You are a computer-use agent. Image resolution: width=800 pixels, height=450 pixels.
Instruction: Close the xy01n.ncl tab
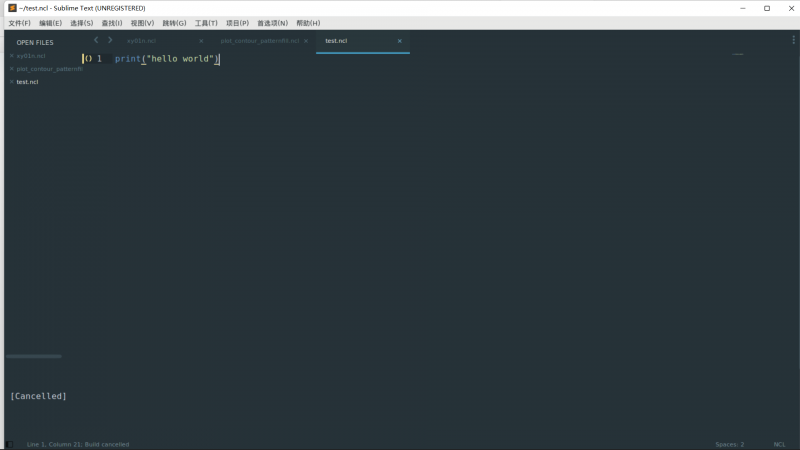tap(201, 41)
